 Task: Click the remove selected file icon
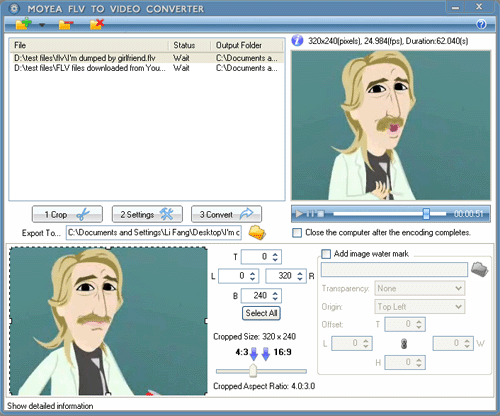(66, 25)
